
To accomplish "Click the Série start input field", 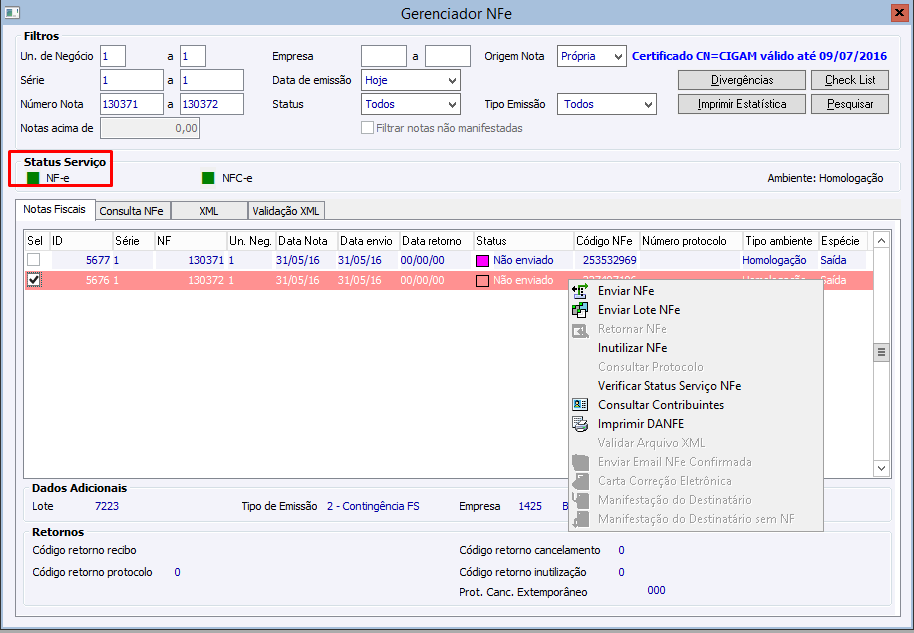I will [x=132, y=80].
